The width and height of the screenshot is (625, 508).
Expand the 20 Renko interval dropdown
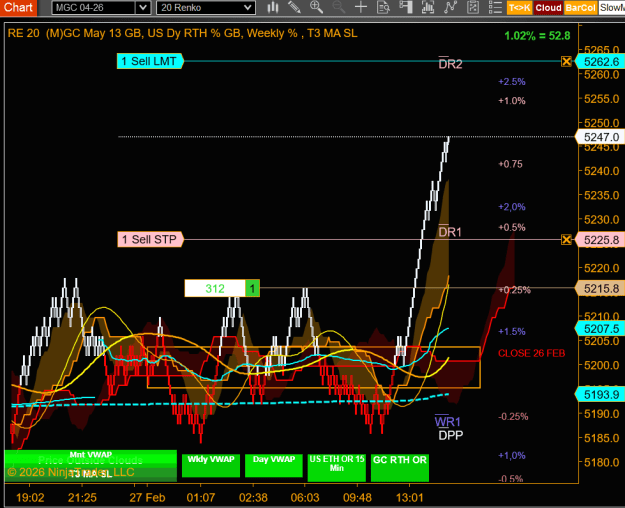[248, 8]
